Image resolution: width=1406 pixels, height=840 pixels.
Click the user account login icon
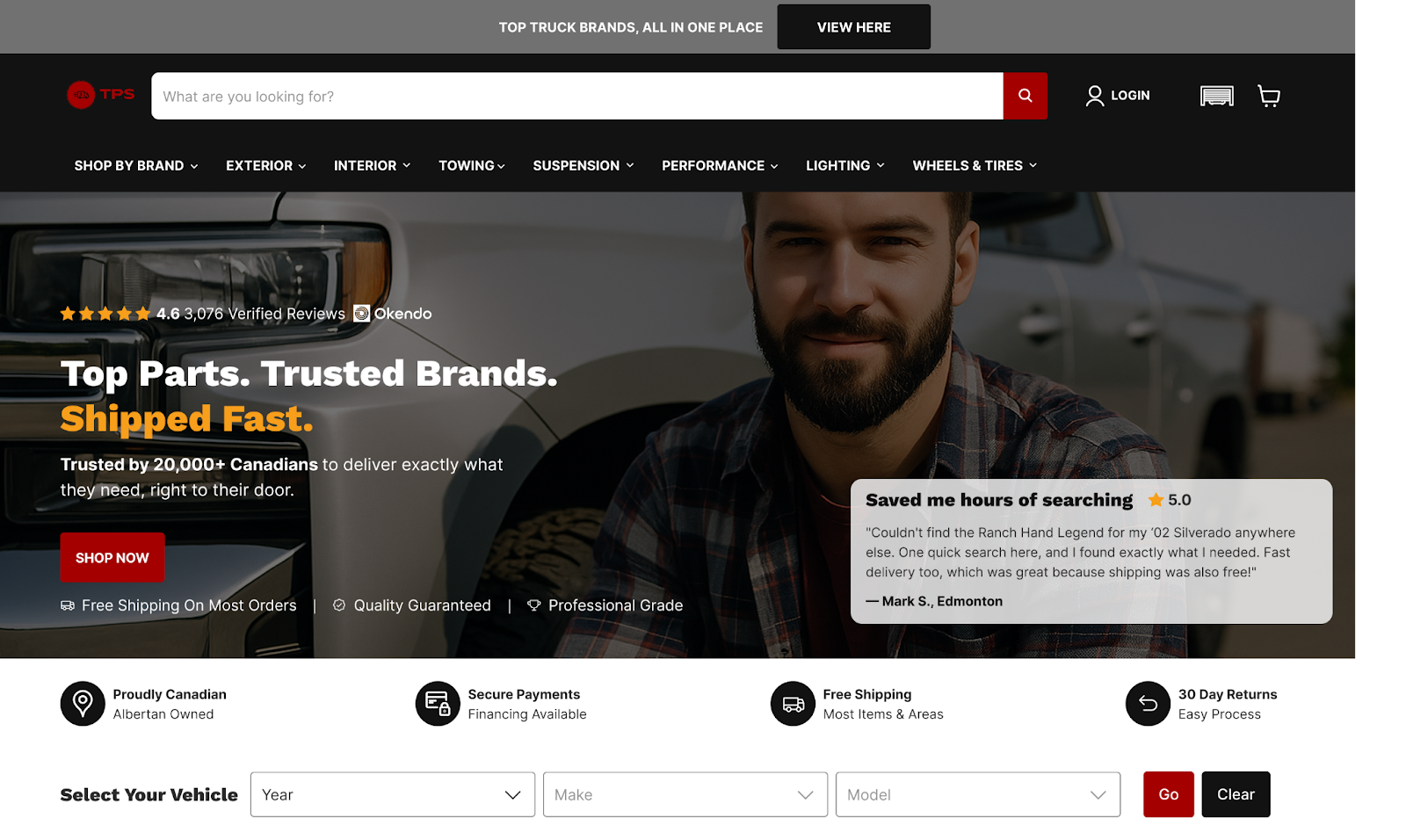[x=1094, y=96]
